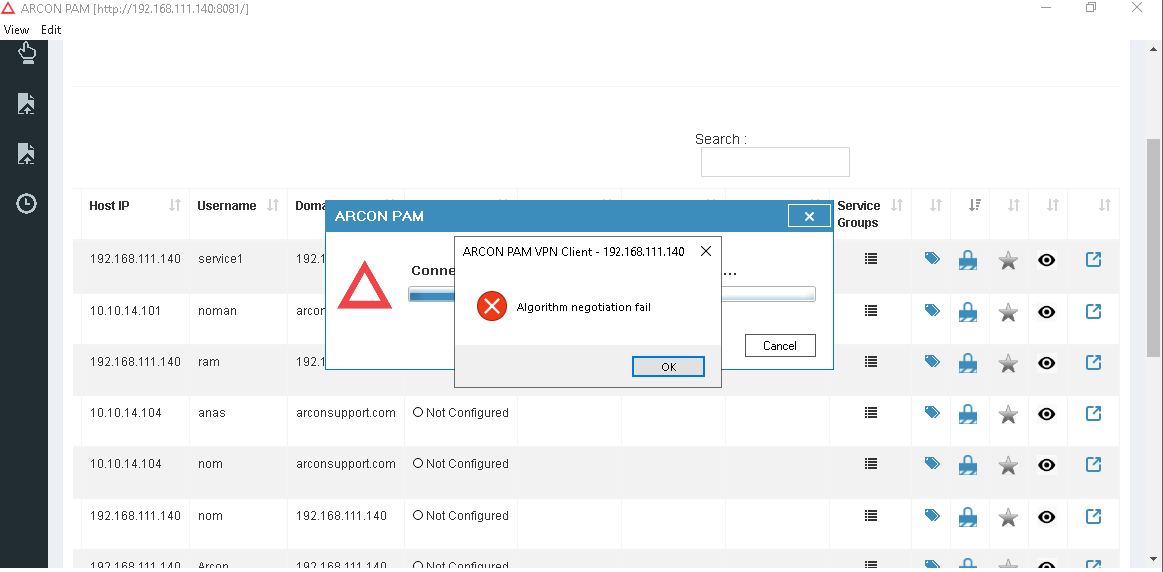Image resolution: width=1163 pixels, height=572 pixels.
Task: Open service groups list for anas row
Action: coord(871,412)
